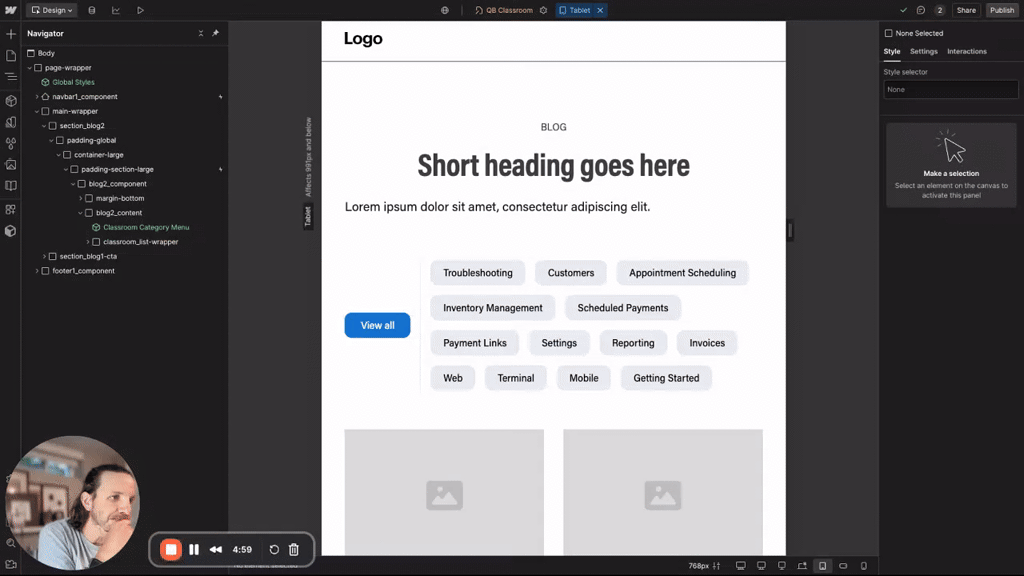This screenshot has height=576, width=1024.
Task: Click the green save status checkmark
Action: [903, 10]
